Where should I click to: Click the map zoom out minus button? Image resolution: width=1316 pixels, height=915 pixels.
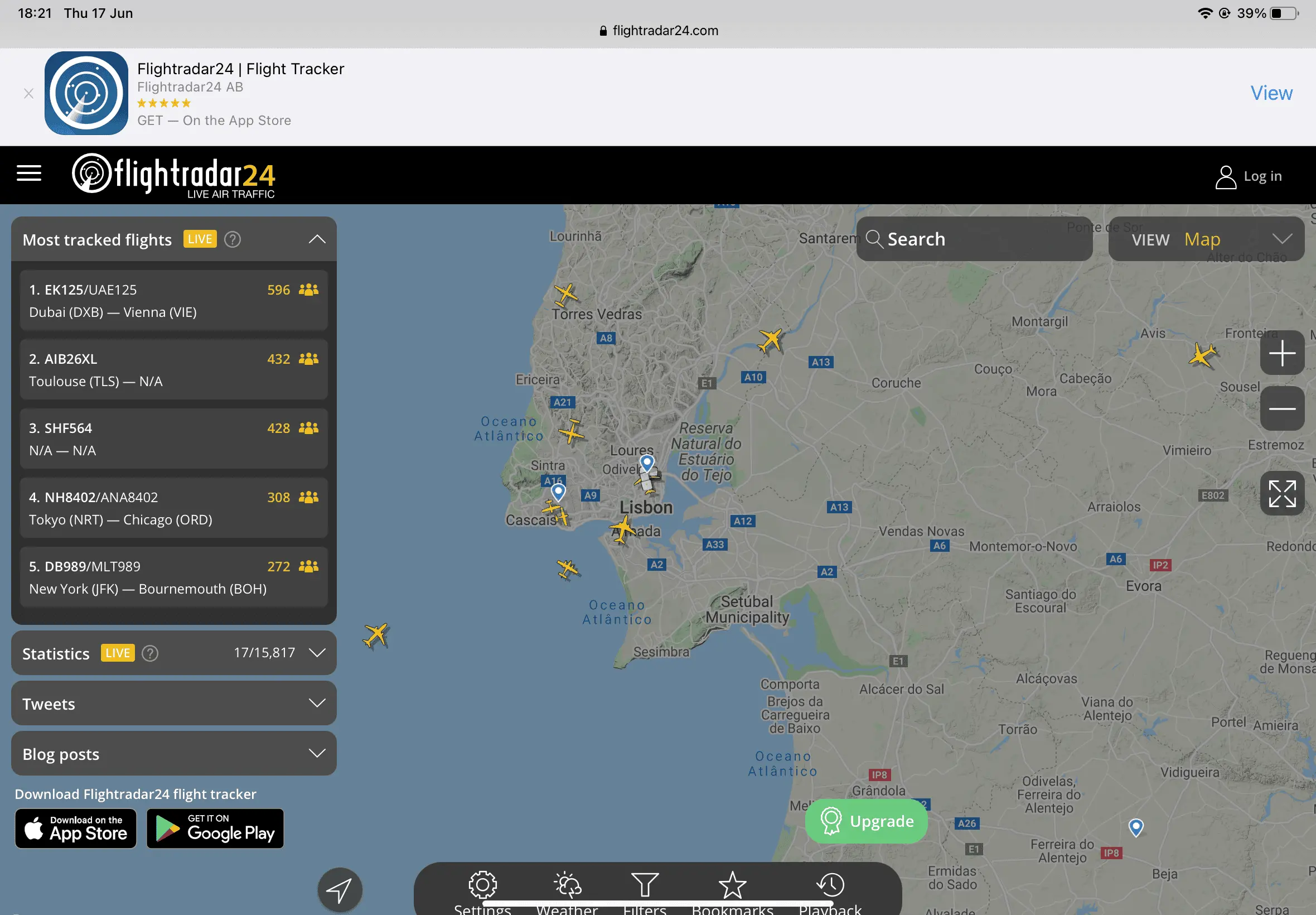(1281, 408)
